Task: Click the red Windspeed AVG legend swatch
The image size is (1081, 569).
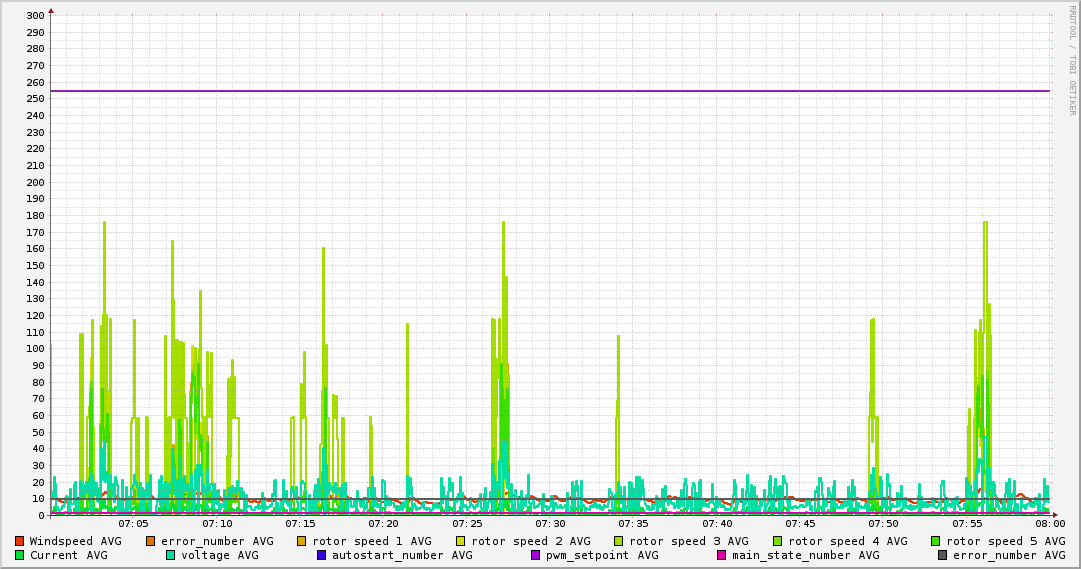Action: tap(19, 541)
